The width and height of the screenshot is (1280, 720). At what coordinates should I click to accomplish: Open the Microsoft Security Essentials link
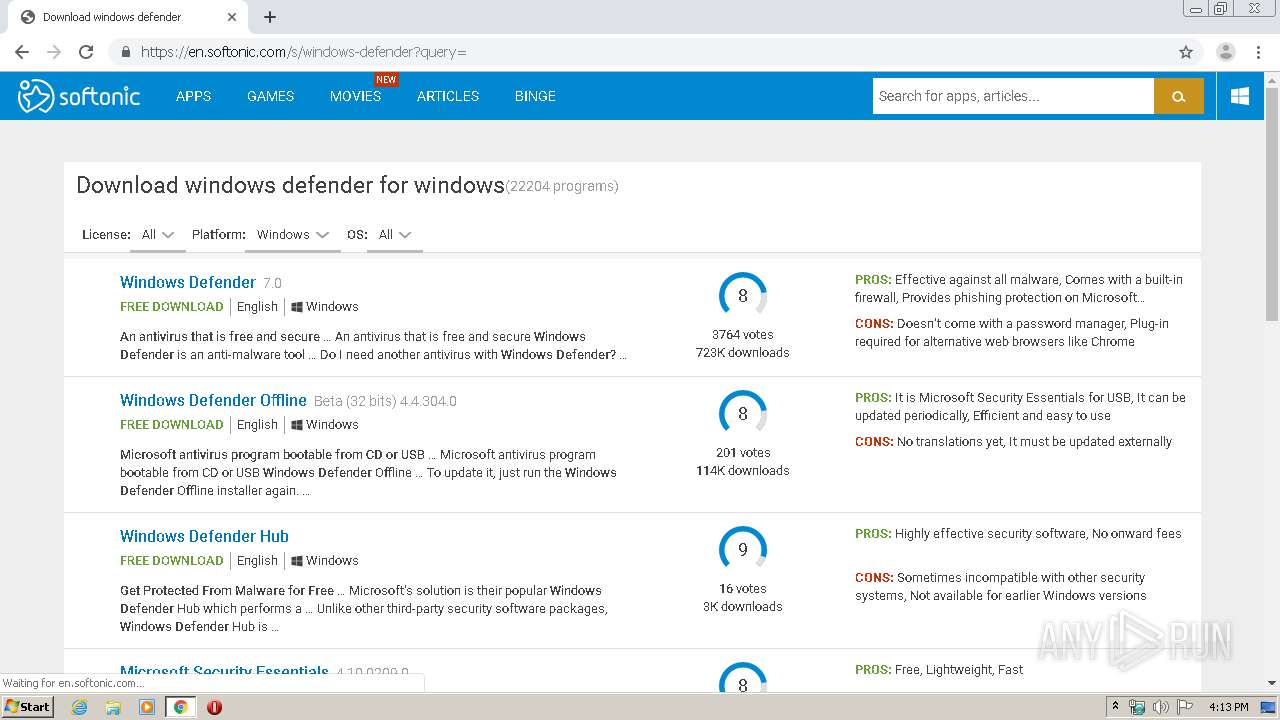[224, 672]
